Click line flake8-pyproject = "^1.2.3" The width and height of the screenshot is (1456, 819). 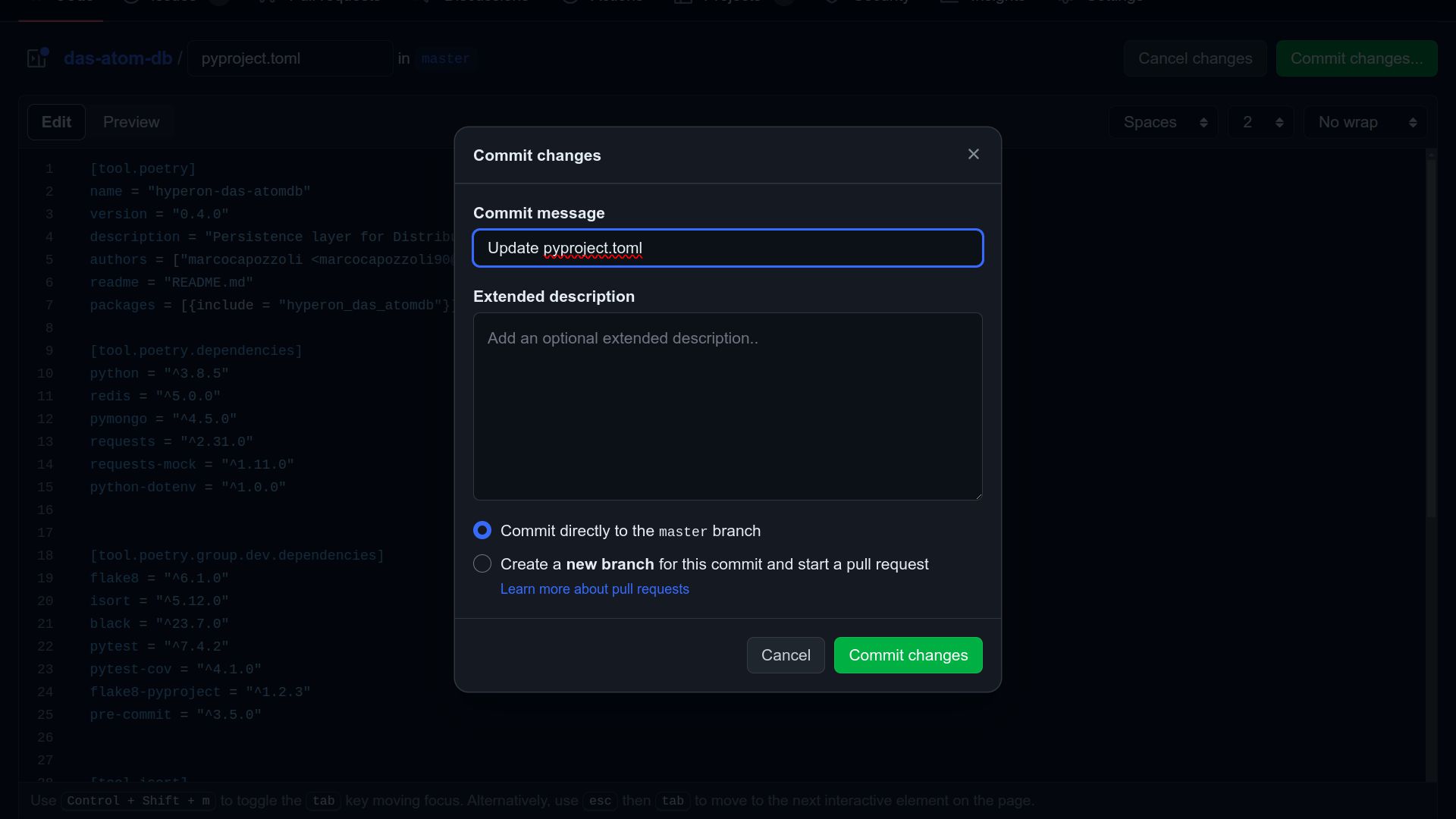tap(200, 692)
